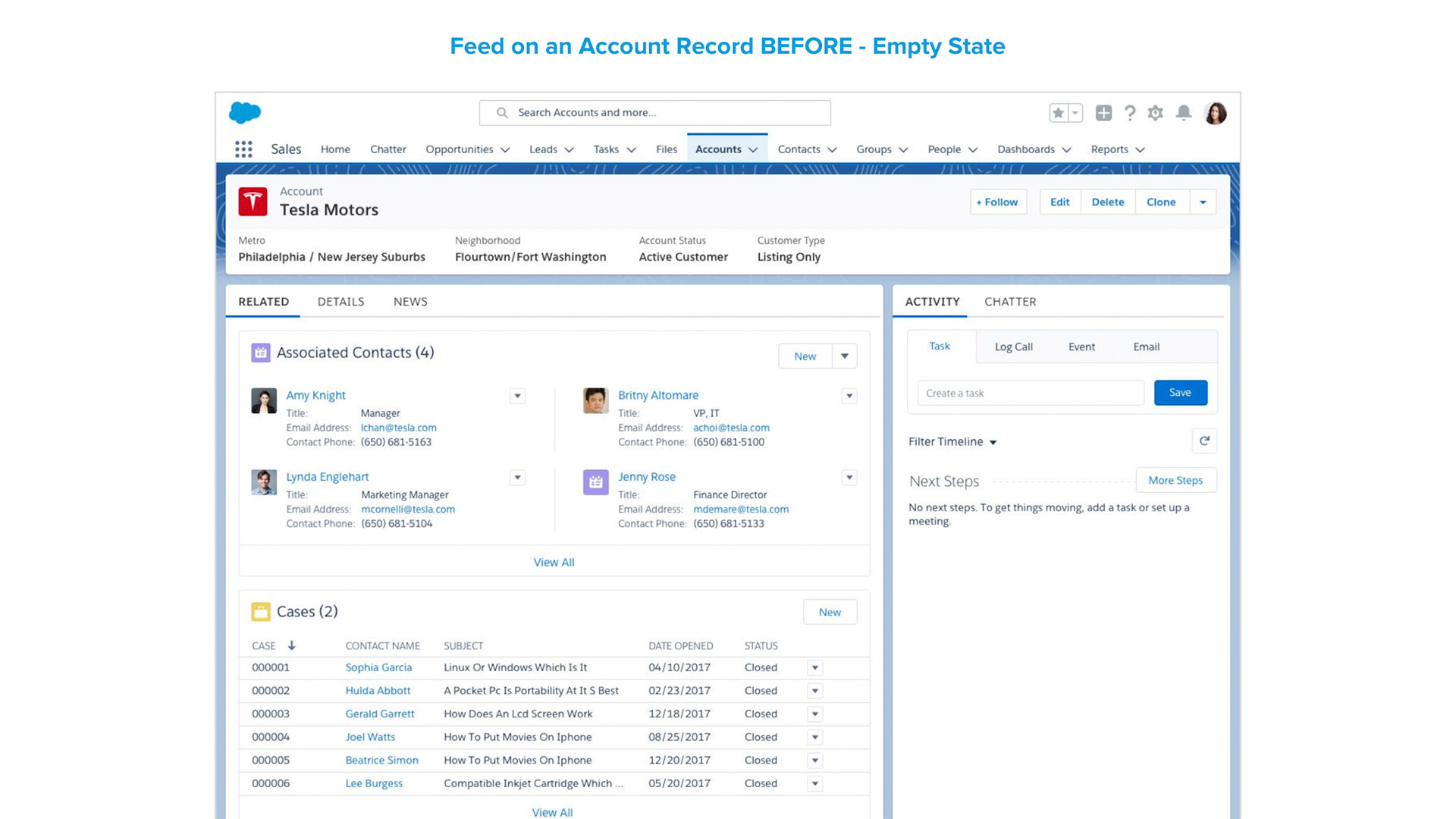
Task: Click the Edit button
Action: (1059, 202)
